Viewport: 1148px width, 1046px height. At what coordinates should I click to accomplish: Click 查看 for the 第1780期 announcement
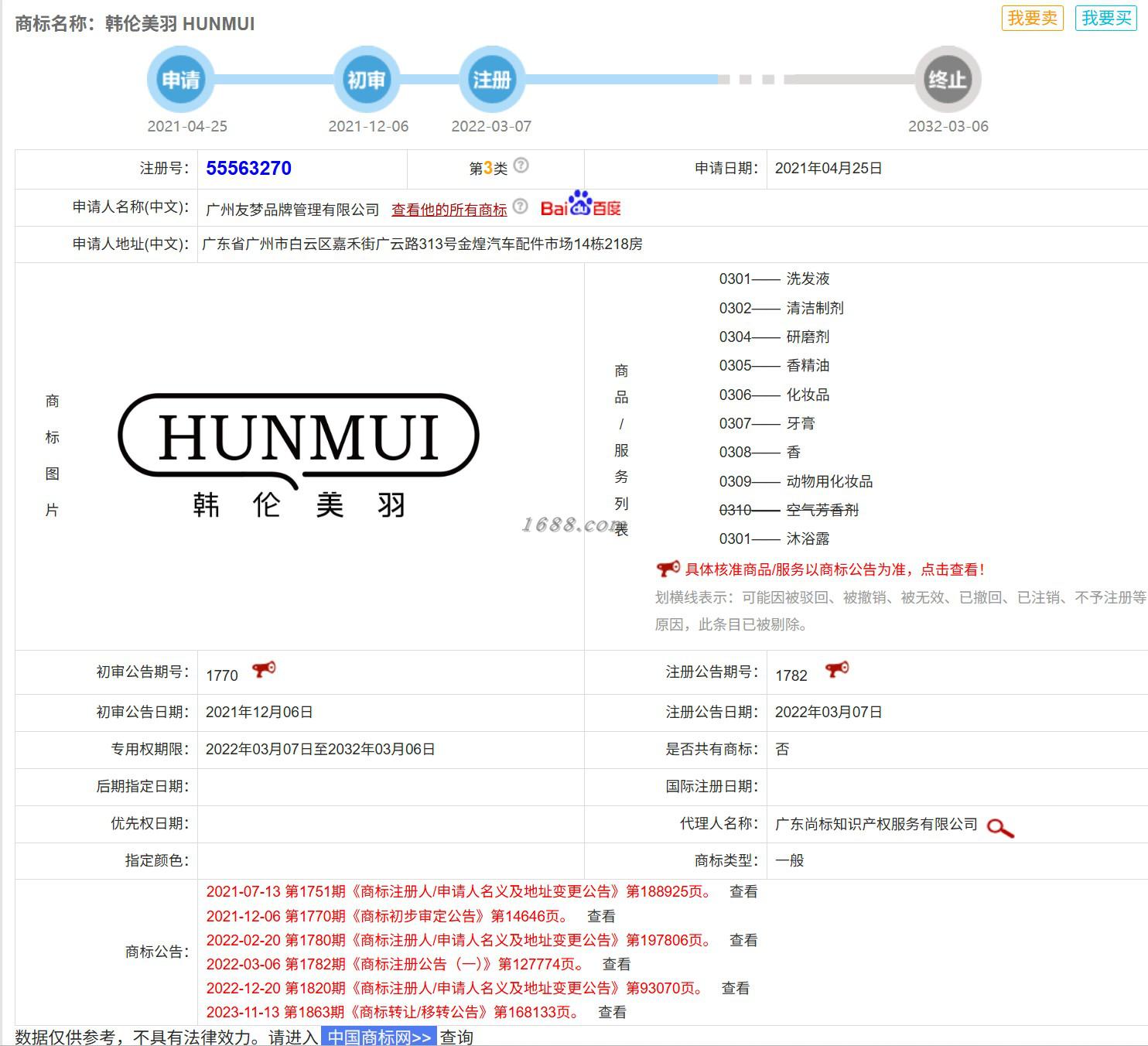point(743,940)
